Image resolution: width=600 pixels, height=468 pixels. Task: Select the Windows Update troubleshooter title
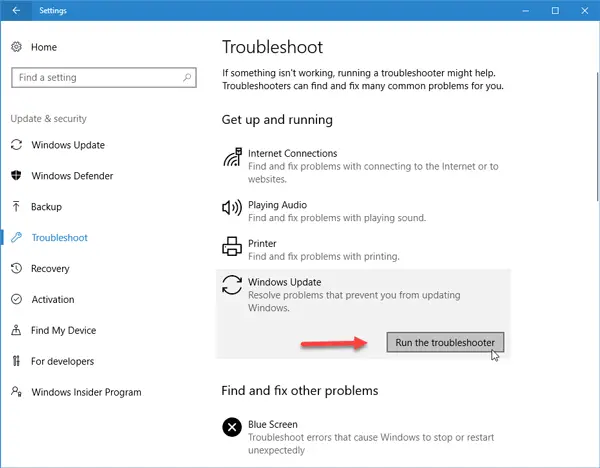click(x=285, y=282)
